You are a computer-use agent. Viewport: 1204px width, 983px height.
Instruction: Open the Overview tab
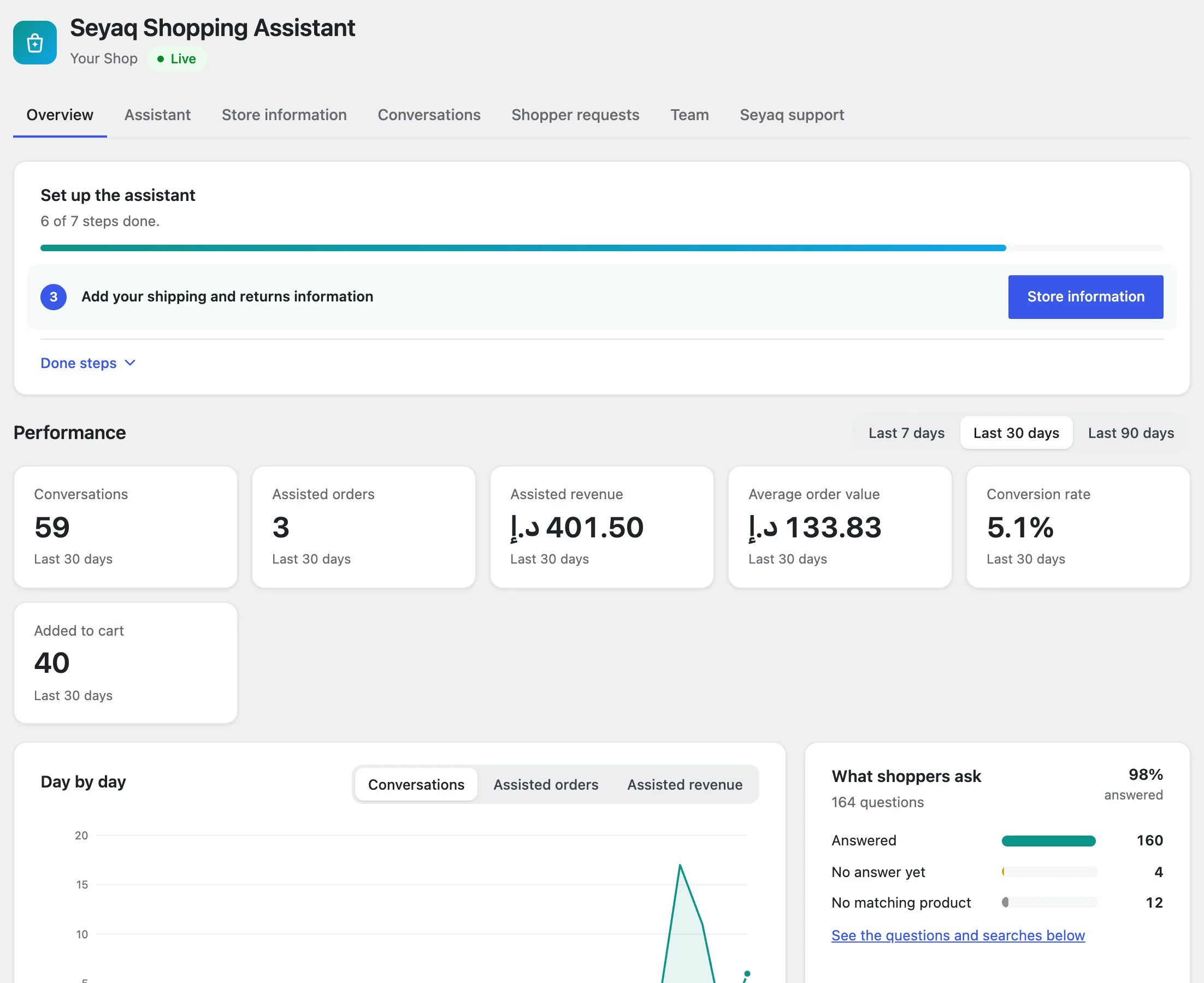60,115
